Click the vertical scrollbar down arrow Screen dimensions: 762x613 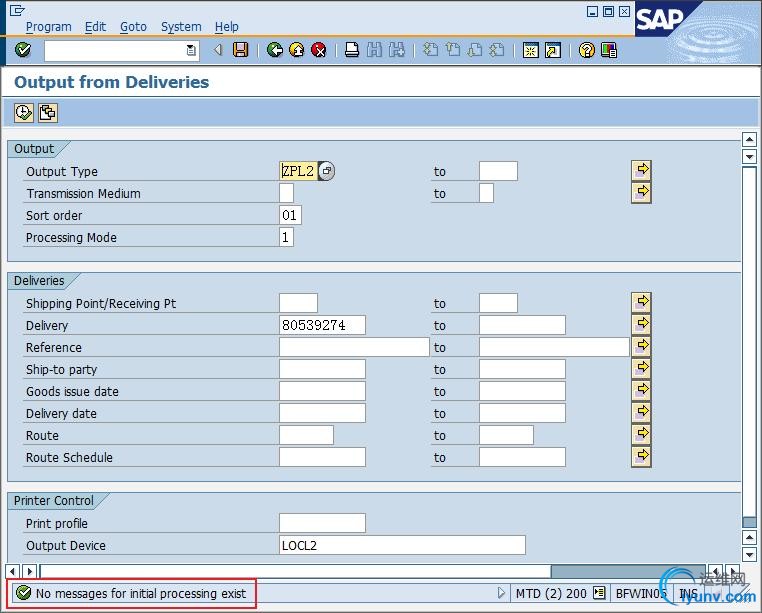click(749, 554)
